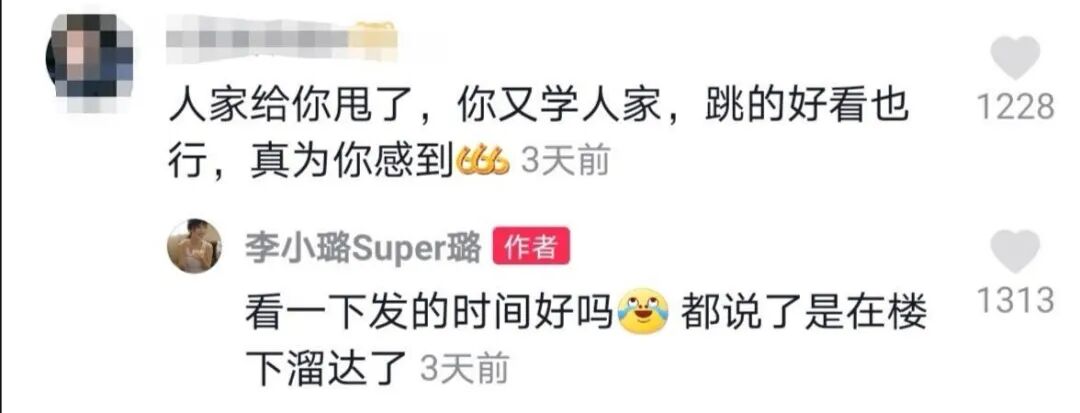Select comment text 行，真为你感到
Viewport: 1080px width, 413px height.
[310, 164]
